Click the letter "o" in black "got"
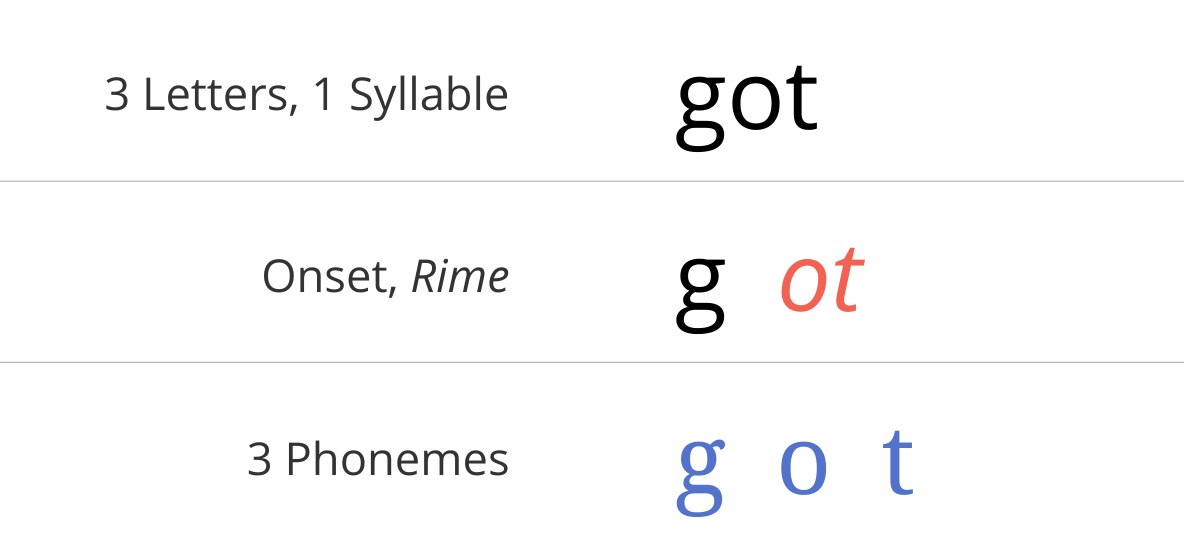 coord(756,104)
